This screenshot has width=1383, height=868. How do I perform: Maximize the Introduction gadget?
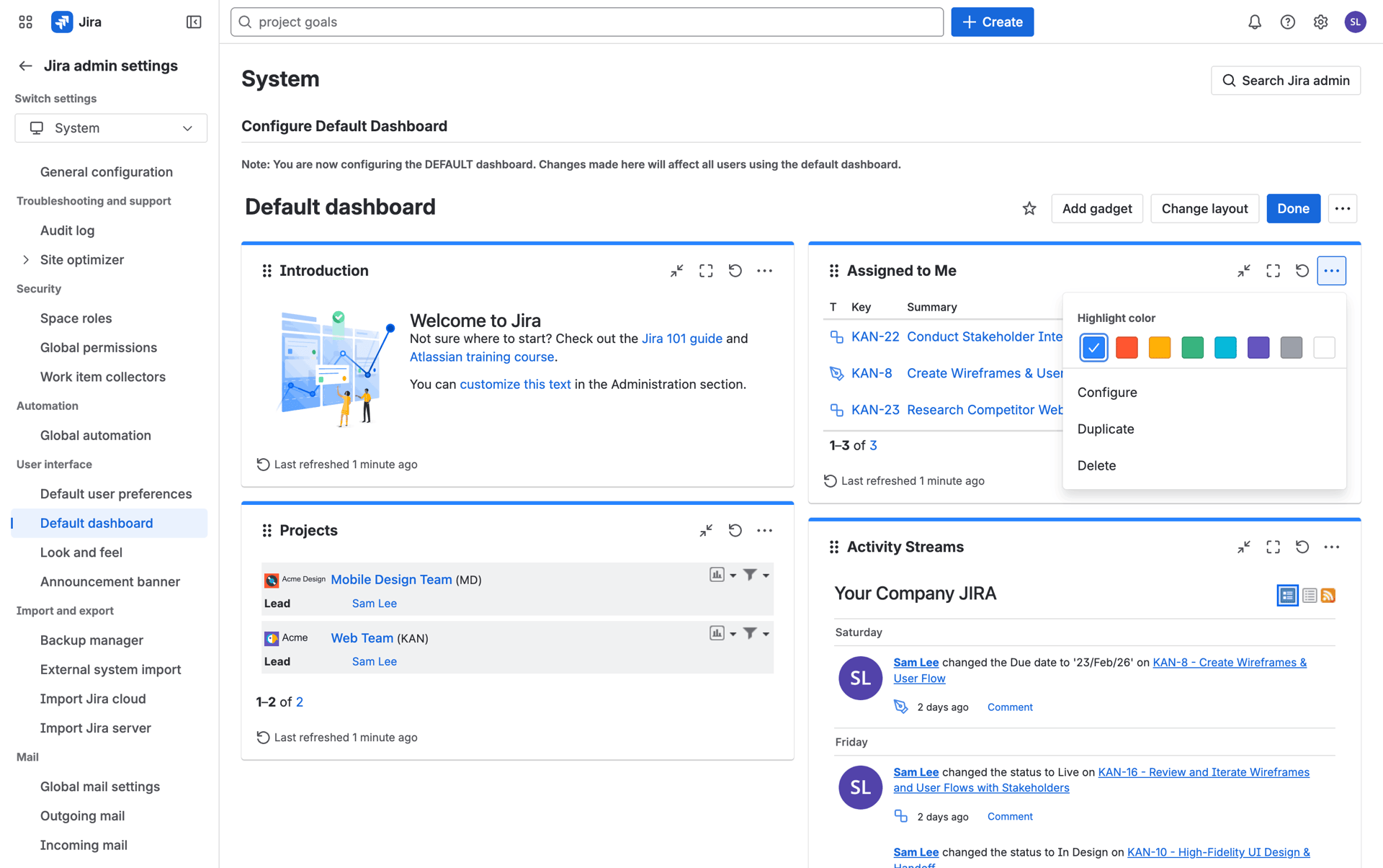tap(706, 271)
